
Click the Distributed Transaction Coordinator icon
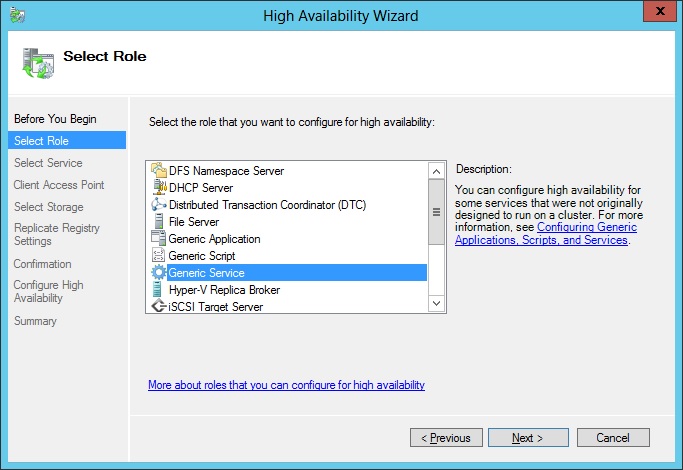pyautogui.click(x=159, y=204)
